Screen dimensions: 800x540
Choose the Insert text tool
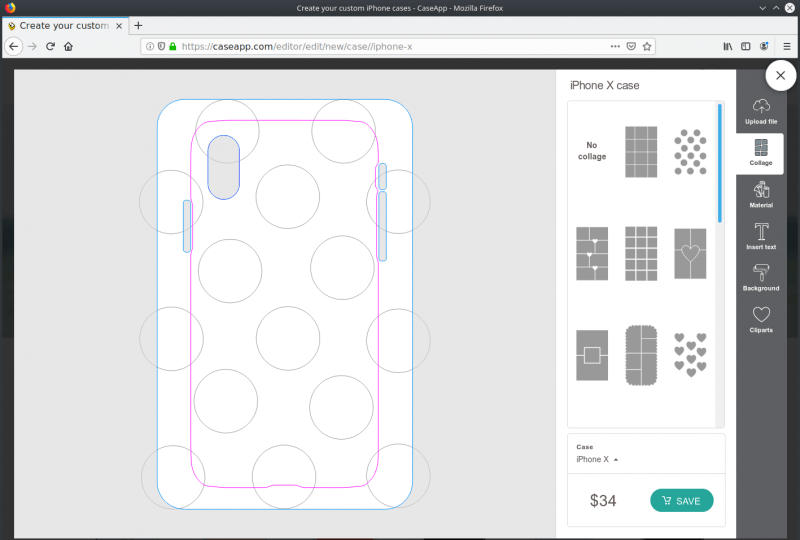coord(761,236)
